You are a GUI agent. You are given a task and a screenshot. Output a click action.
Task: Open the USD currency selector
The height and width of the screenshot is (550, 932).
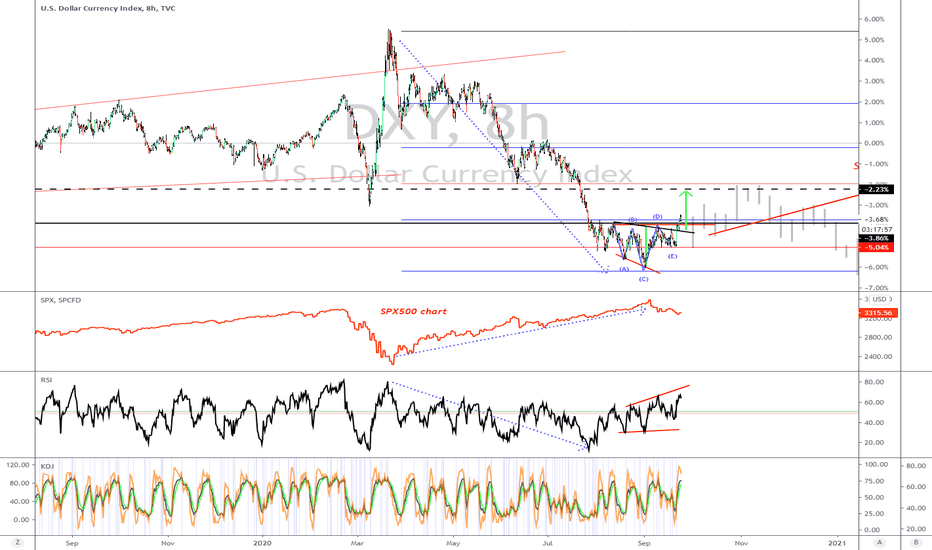coord(879,300)
